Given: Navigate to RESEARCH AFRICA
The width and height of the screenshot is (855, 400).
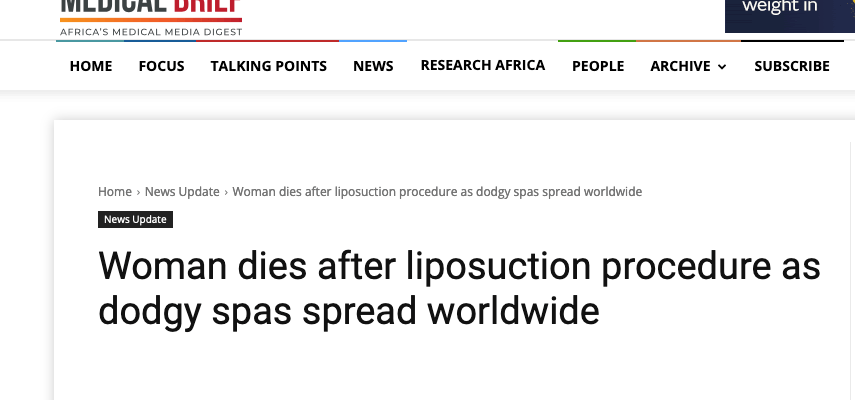Looking at the screenshot, I should click(x=483, y=65).
